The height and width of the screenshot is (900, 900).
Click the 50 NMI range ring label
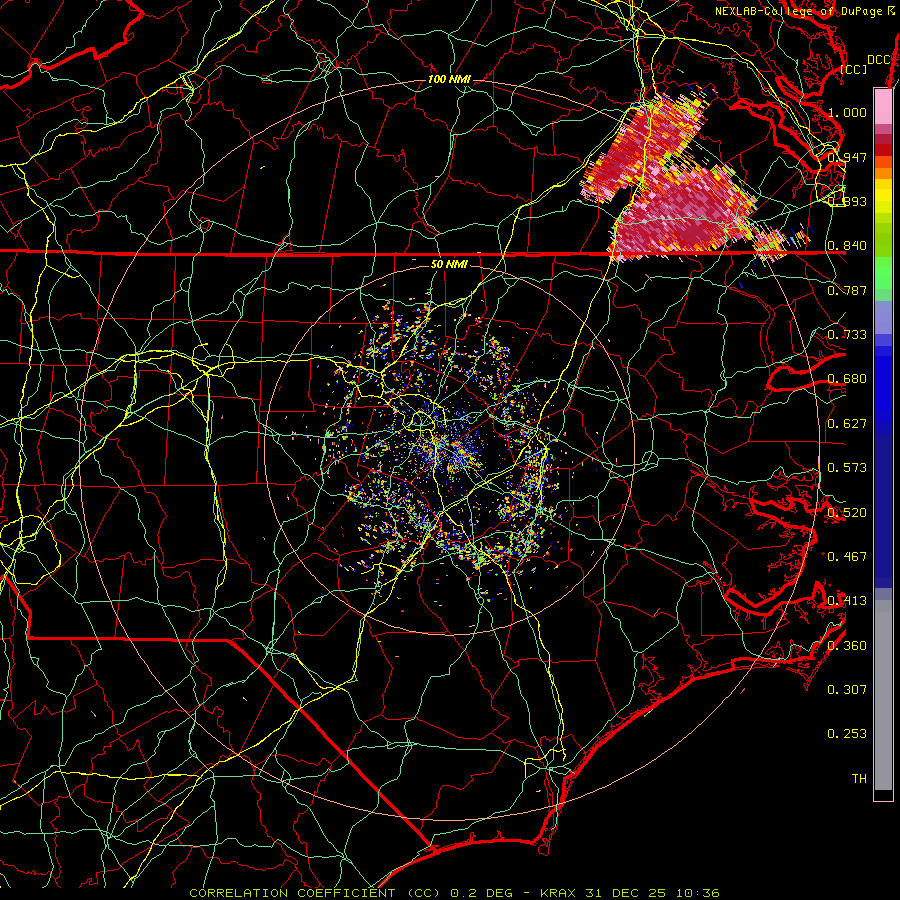[x=449, y=264]
